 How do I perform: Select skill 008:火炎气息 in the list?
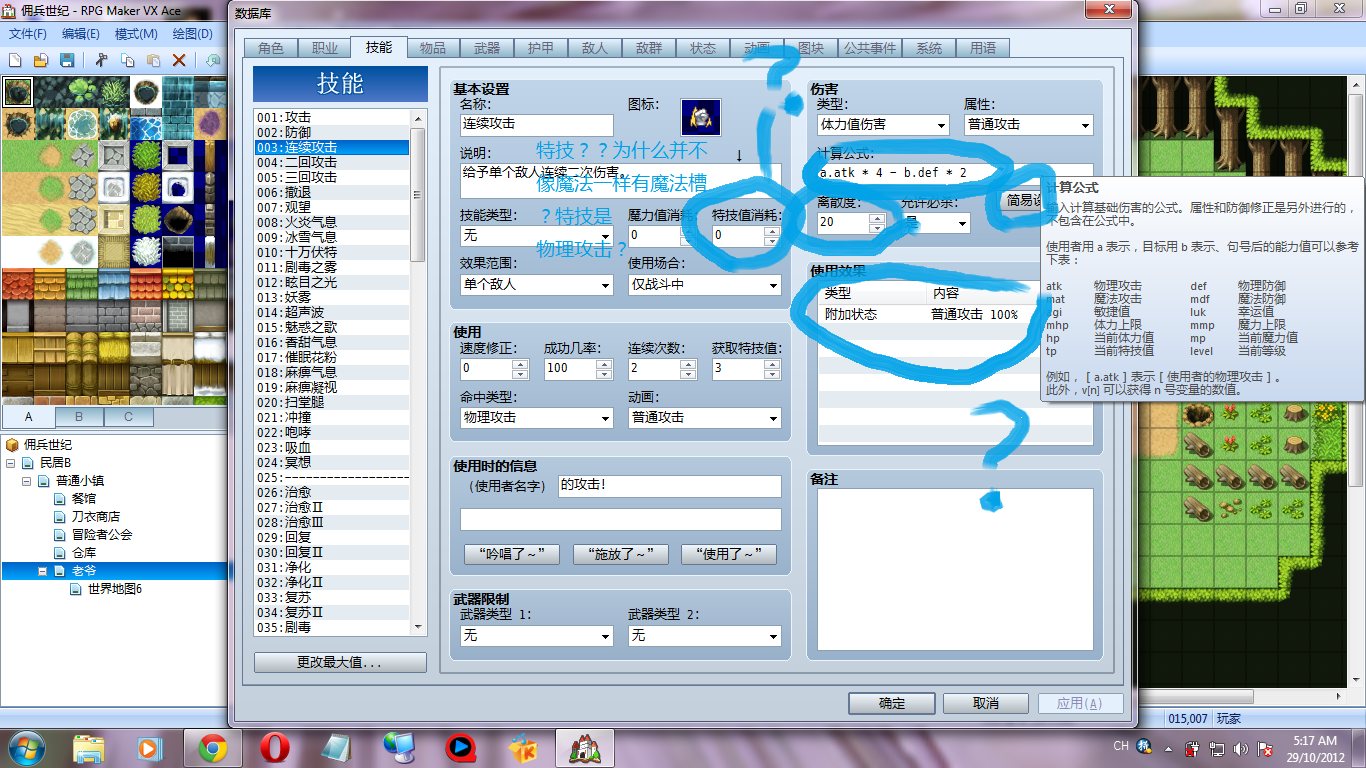332,222
